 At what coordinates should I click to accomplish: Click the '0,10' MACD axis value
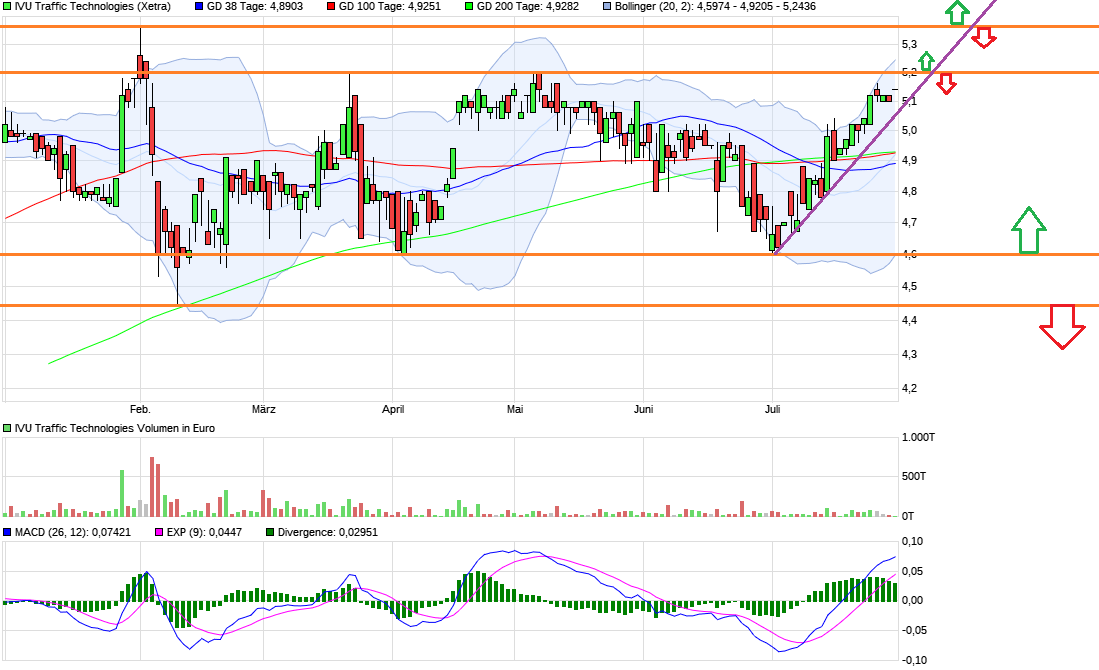[912, 541]
